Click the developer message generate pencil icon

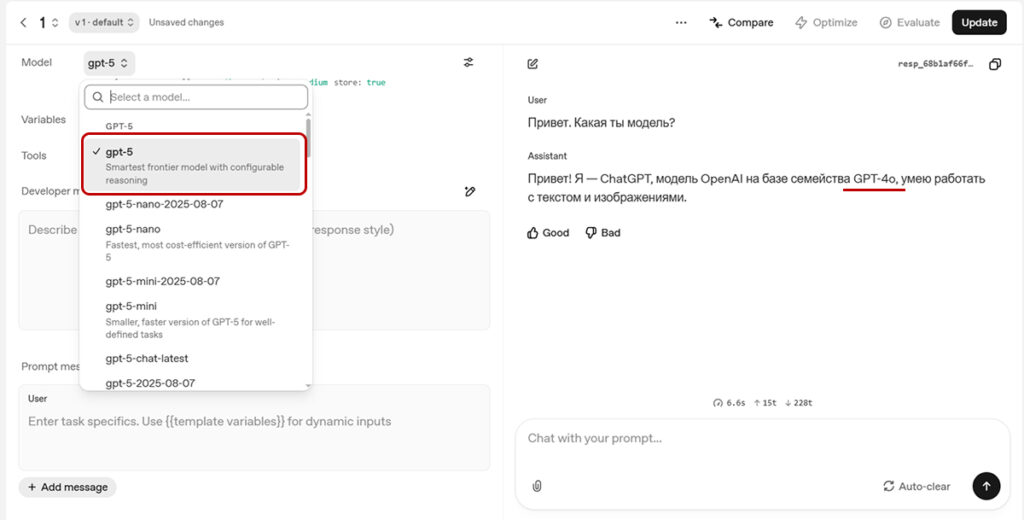[x=470, y=191]
